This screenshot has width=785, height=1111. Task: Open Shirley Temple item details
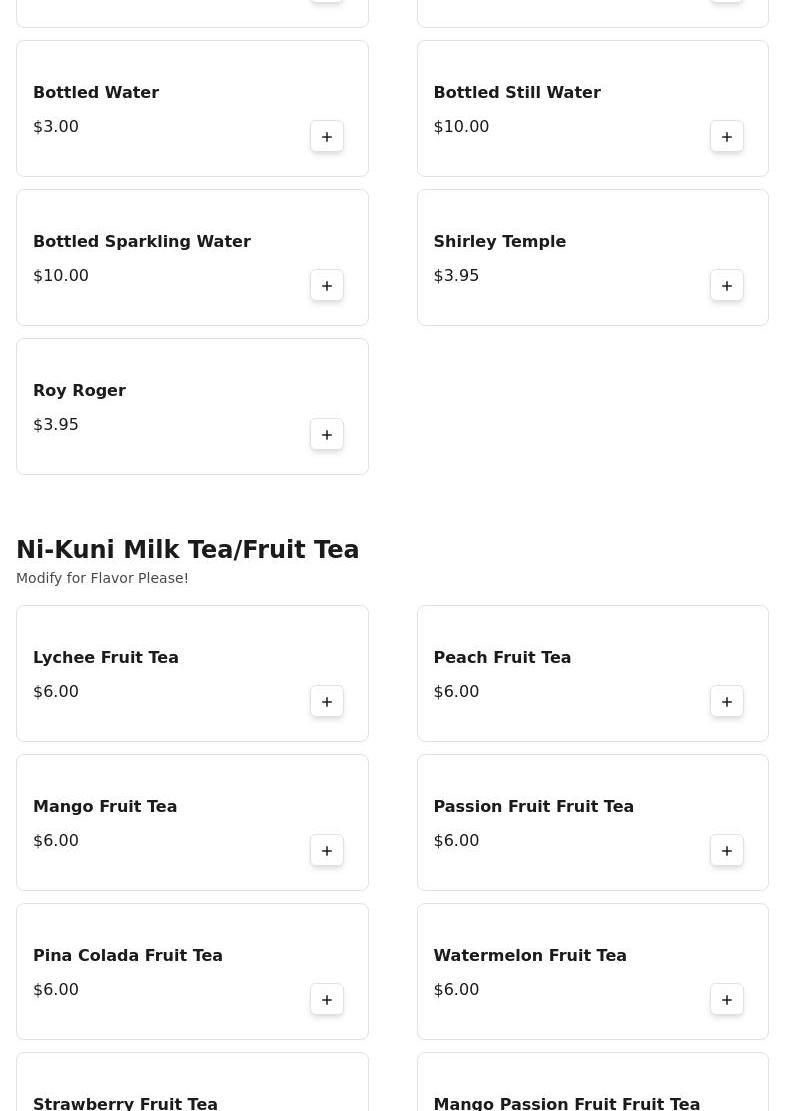click(x=499, y=242)
